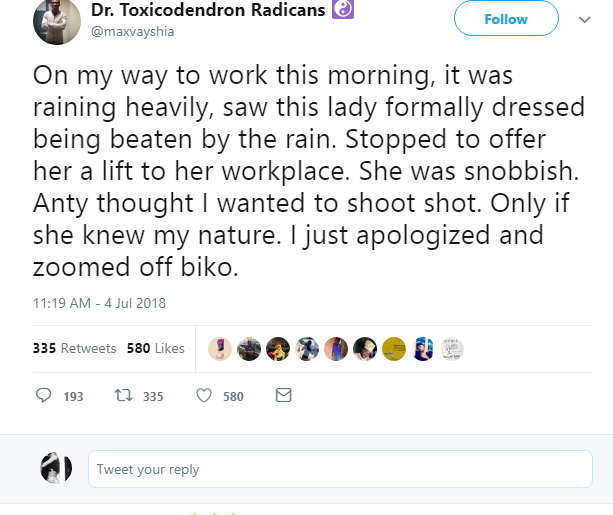The width and height of the screenshot is (613, 515).
Task: Retweet this tweet using the retweet icon
Action: [x=123, y=396]
